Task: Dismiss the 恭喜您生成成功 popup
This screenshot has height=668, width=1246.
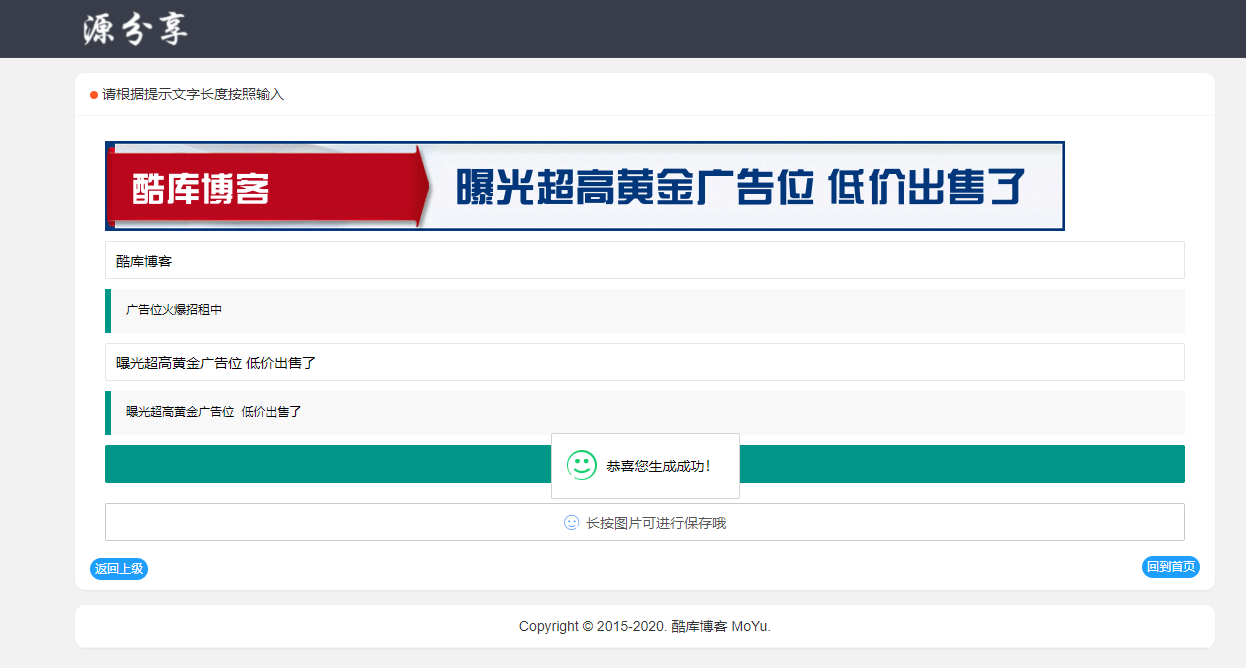Action: tap(645, 464)
